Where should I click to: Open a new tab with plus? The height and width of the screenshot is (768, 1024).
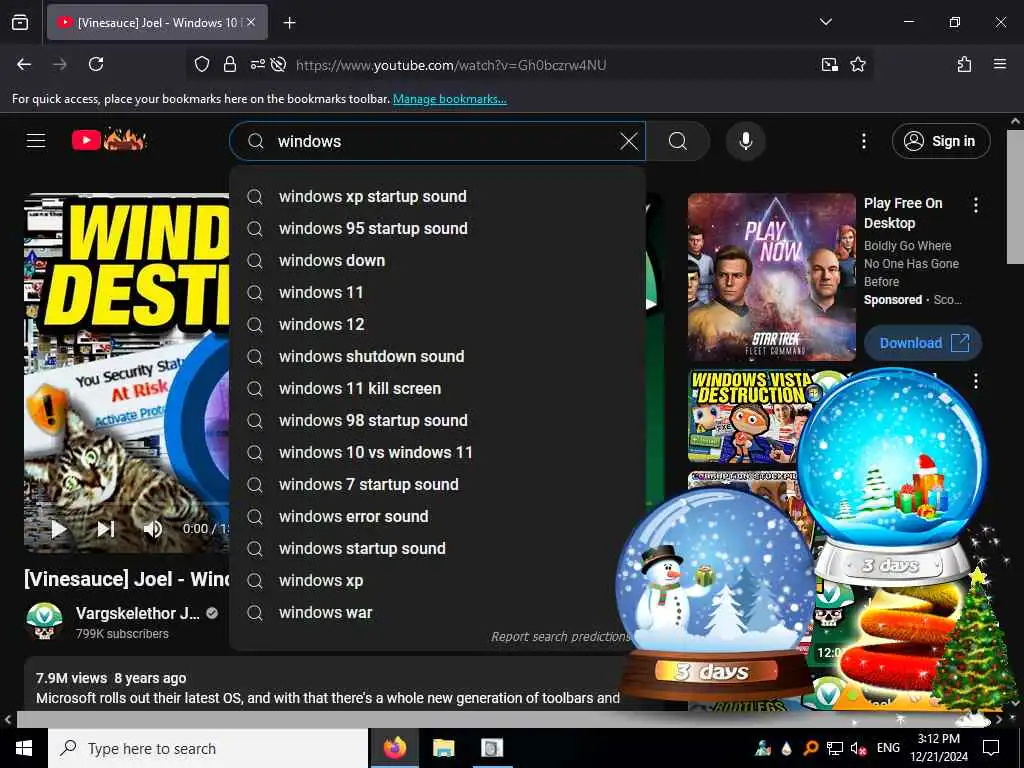point(289,23)
